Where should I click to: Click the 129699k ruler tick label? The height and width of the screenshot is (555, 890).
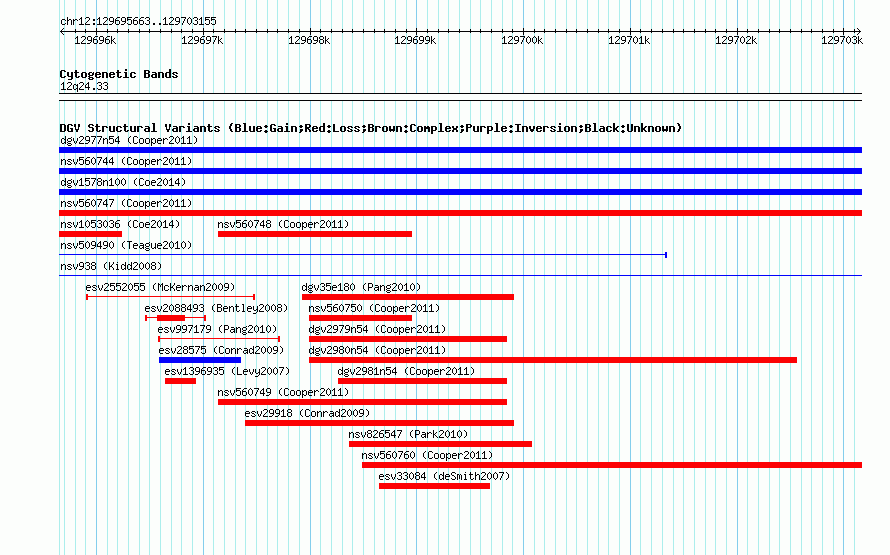coord(415,40)
